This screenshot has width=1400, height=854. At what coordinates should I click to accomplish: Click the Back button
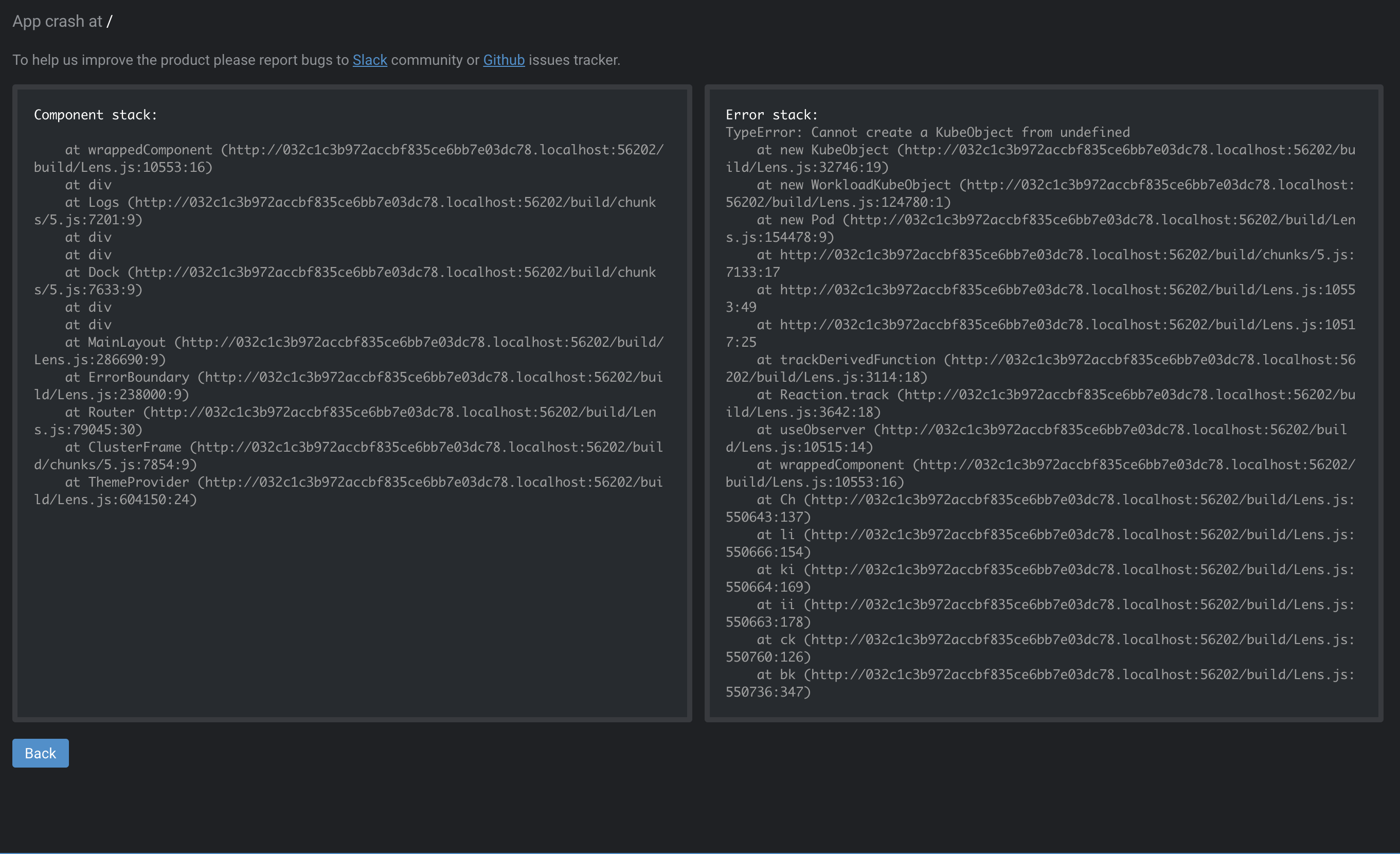[x=40, y=753]
